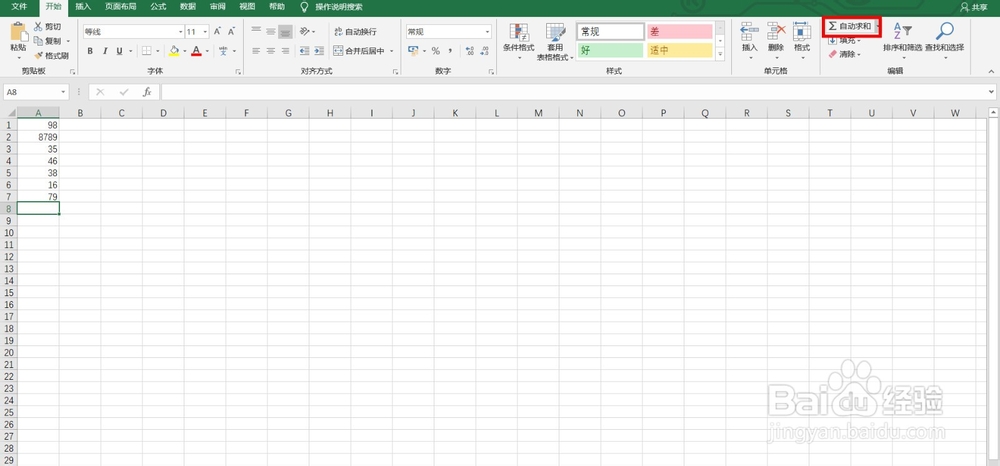The width and height of the screenshot is (1000, 466).
Task: Click the Paste (粘贴) clipboard icon
Action: click(x=18, y=33)
